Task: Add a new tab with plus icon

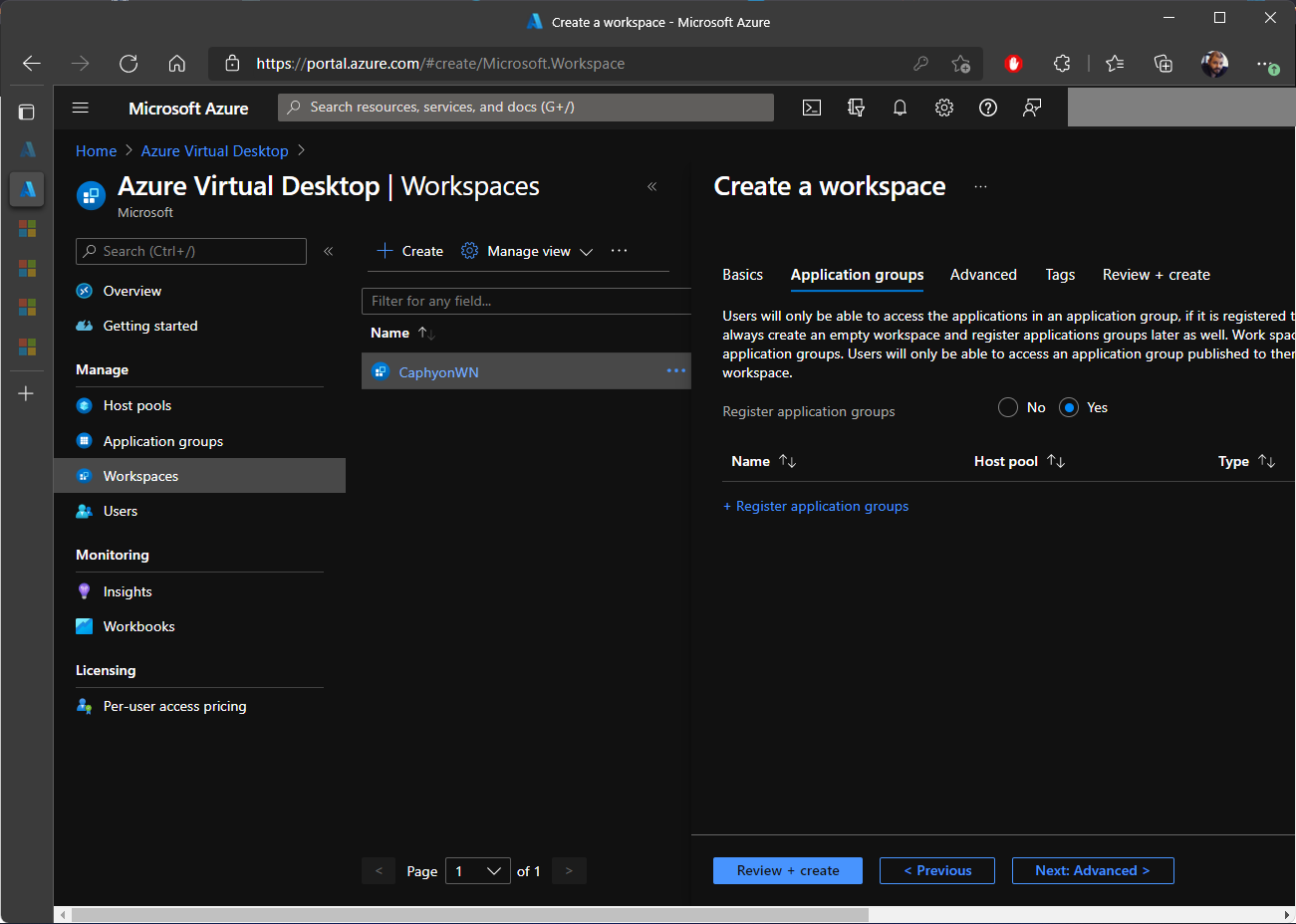Action: [27, 393]
